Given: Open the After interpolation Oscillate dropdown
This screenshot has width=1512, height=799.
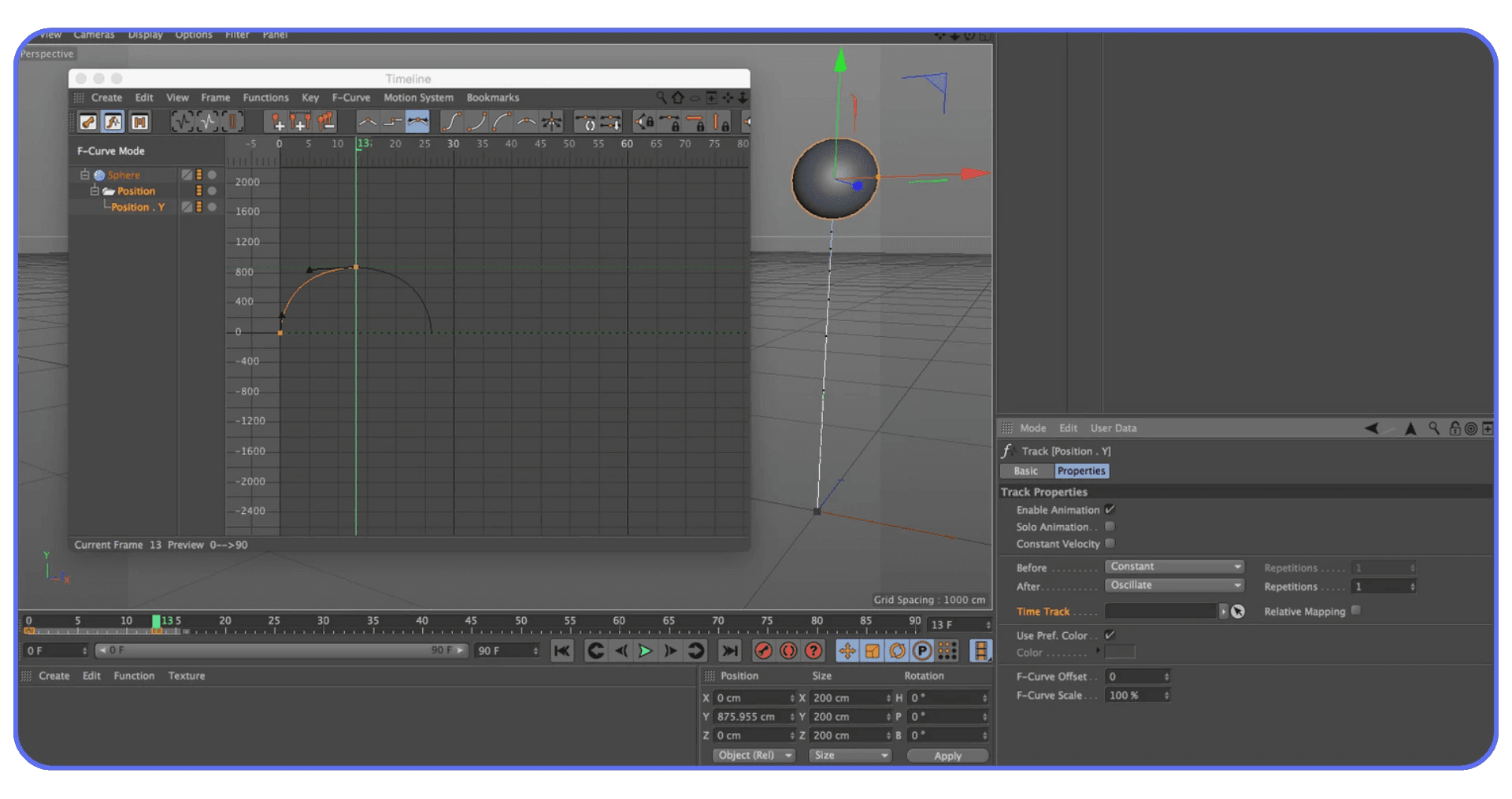Looking at the screenshot, I should click(x=1173, y=585).
